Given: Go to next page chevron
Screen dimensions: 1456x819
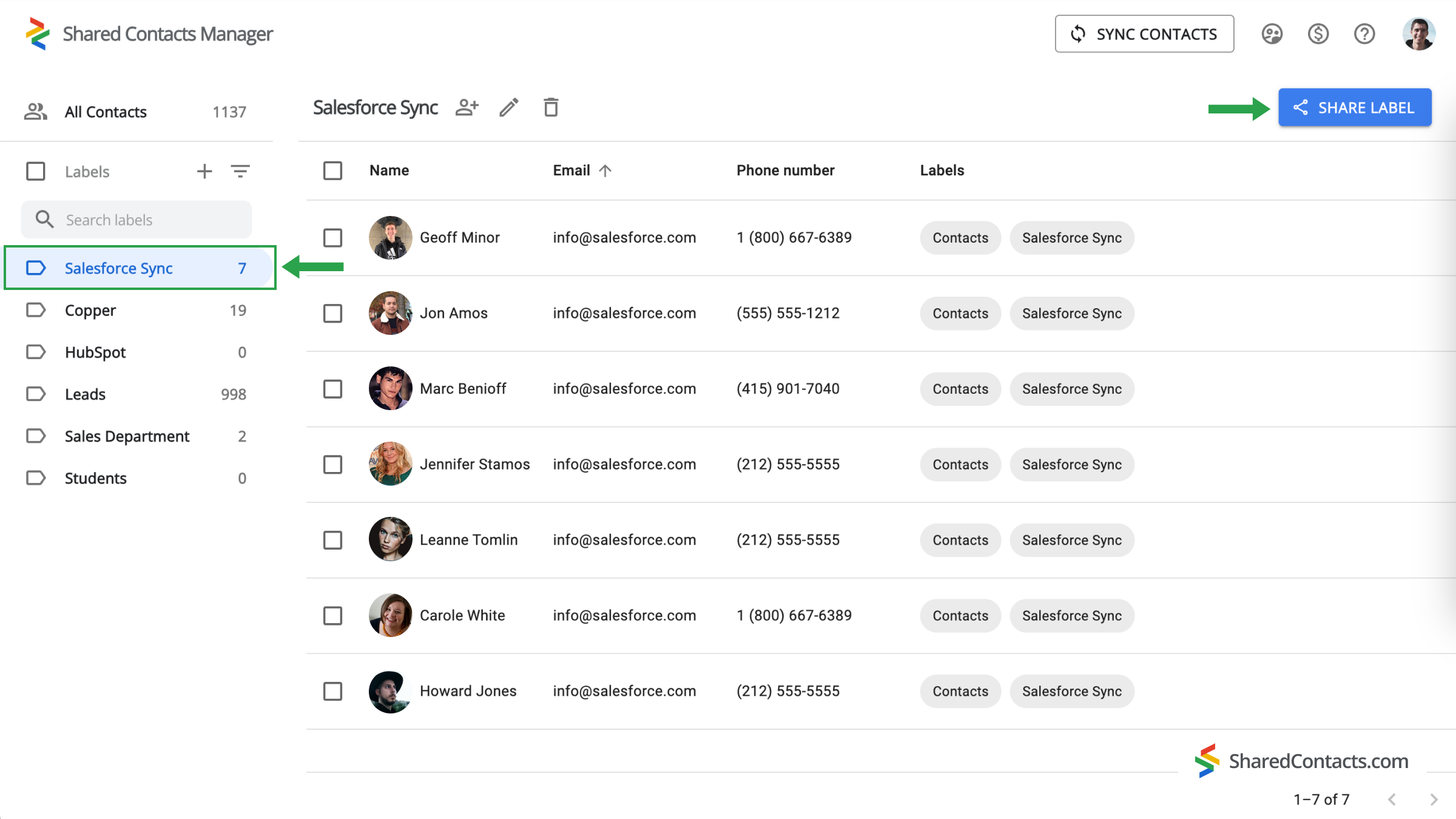Looking at the screenshot, I should pos(1434,799).
